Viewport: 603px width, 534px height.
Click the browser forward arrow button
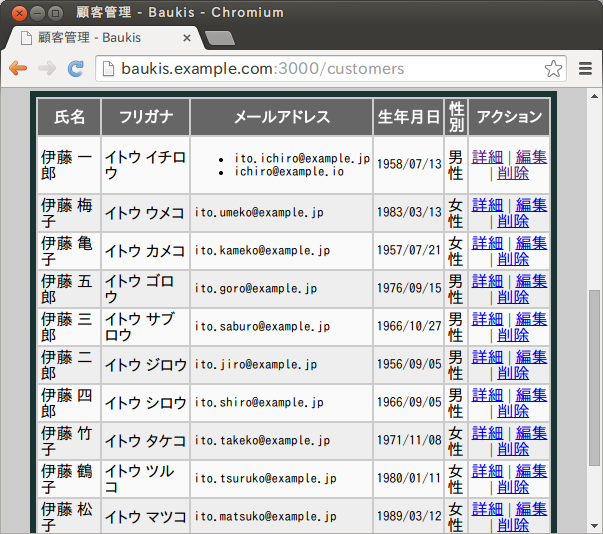(46, 69)
